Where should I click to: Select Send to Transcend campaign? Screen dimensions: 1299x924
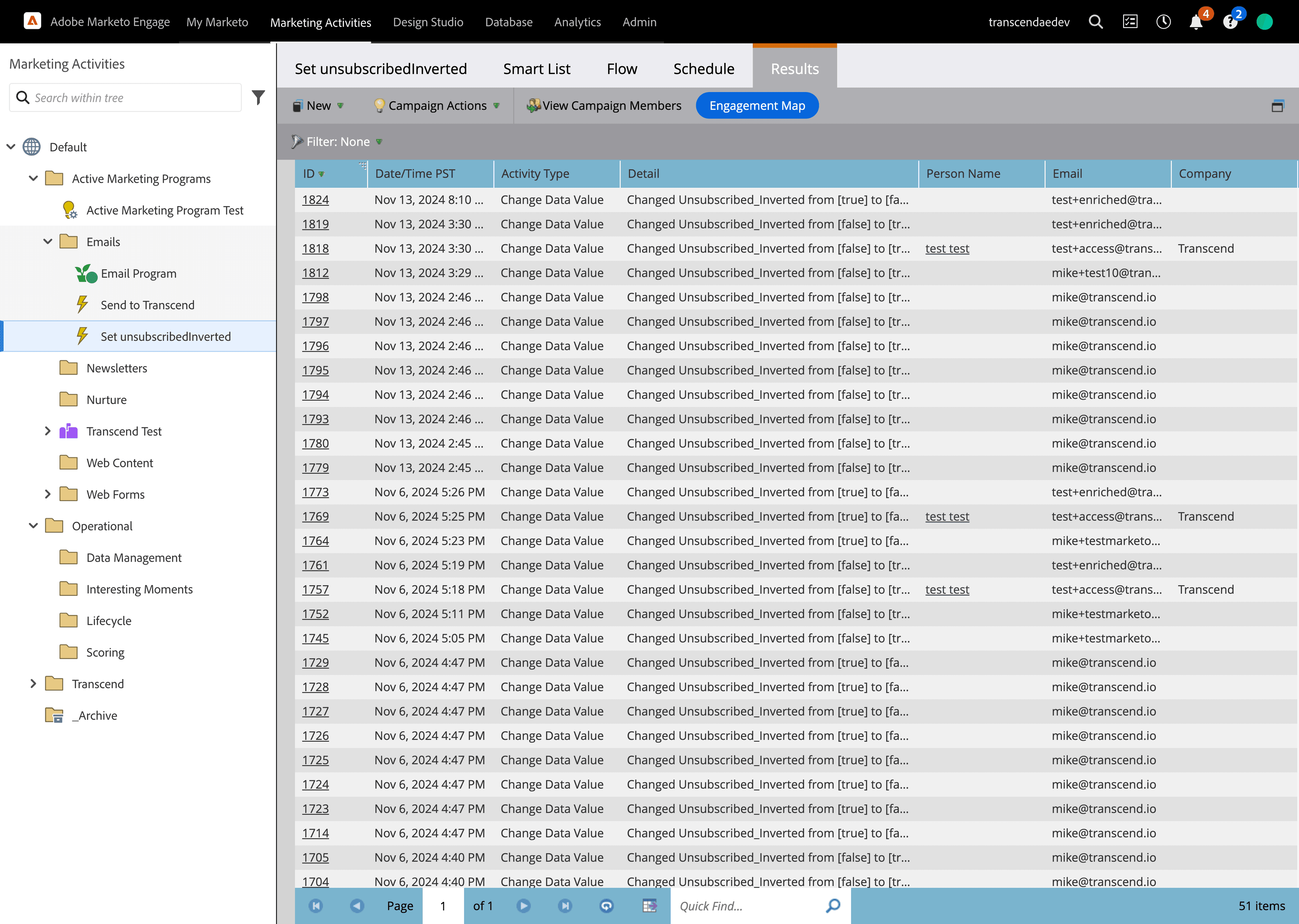pyautogui.click(x=147, y=305)
